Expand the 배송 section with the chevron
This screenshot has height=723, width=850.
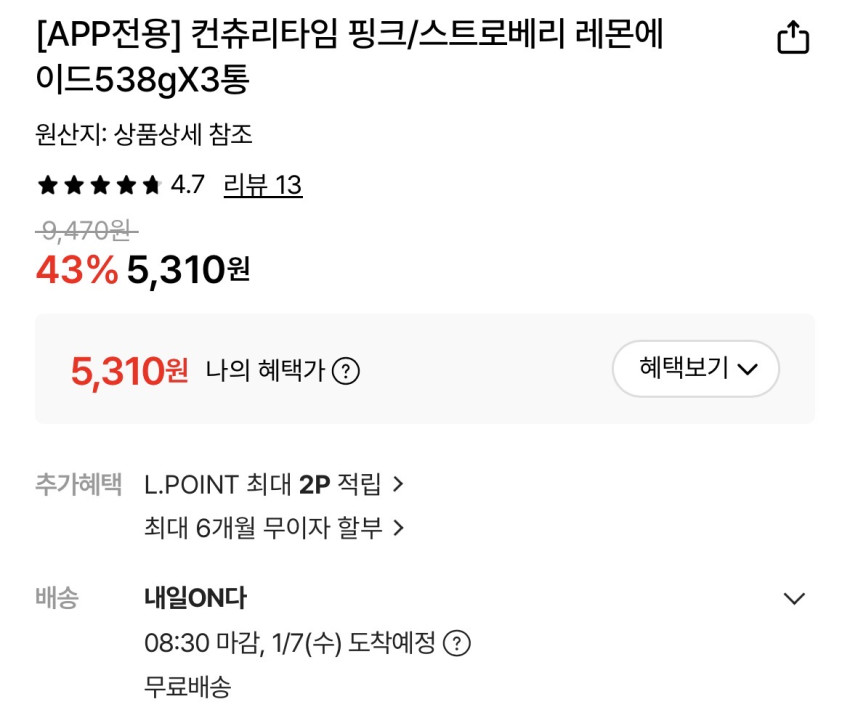point(794,599)
